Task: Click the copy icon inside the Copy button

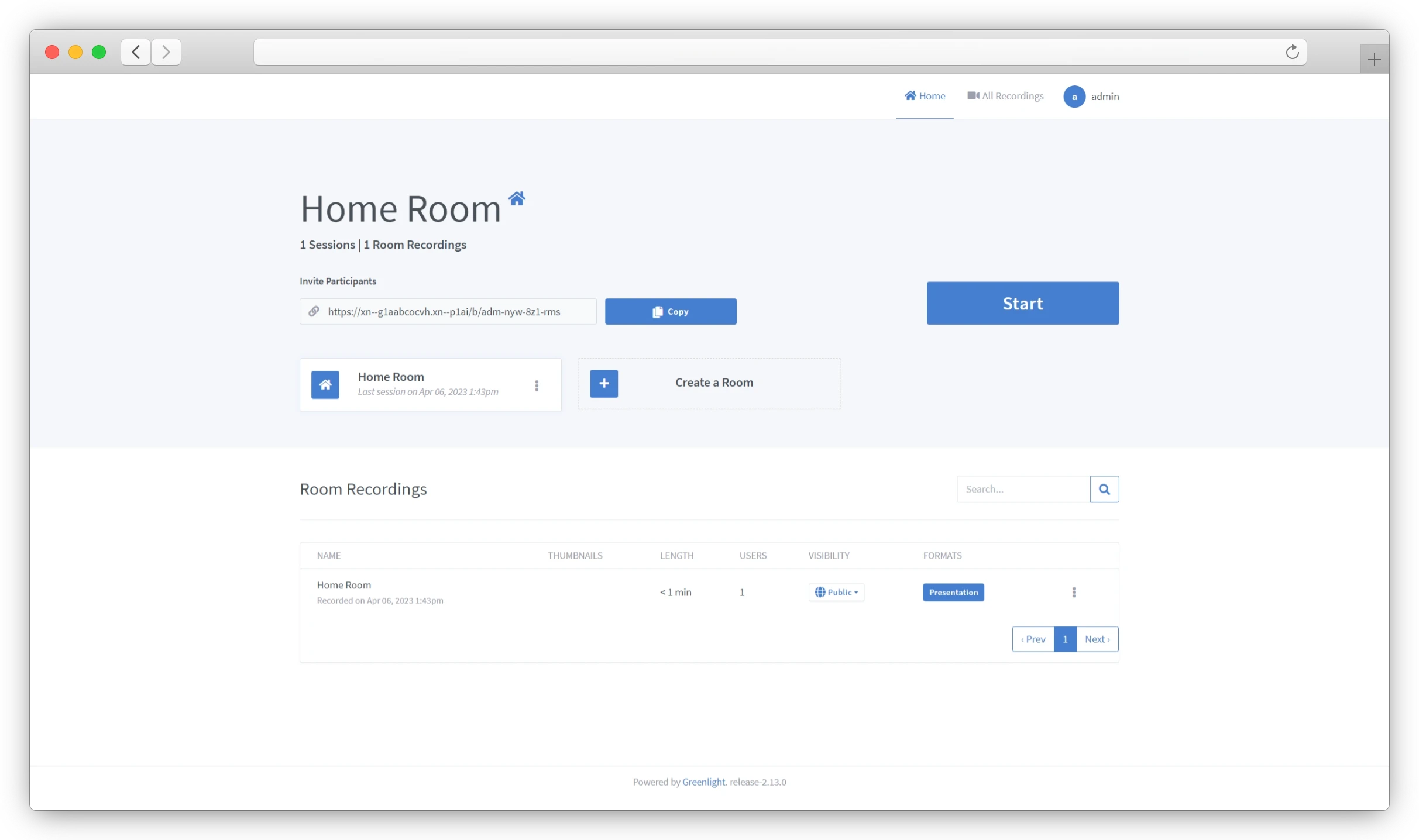Action: 658,311
